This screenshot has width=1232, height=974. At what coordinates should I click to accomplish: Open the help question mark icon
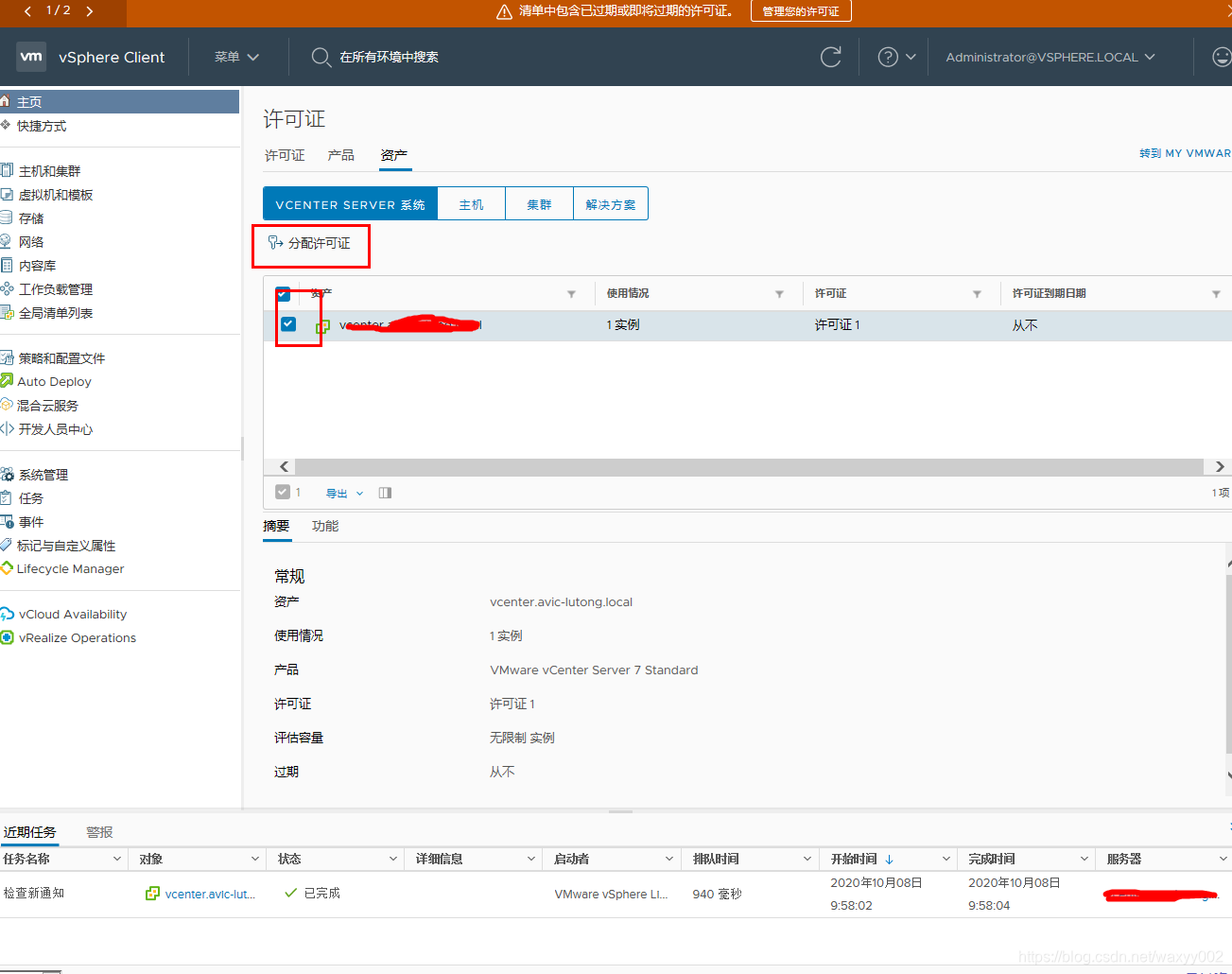coord(888,57)
